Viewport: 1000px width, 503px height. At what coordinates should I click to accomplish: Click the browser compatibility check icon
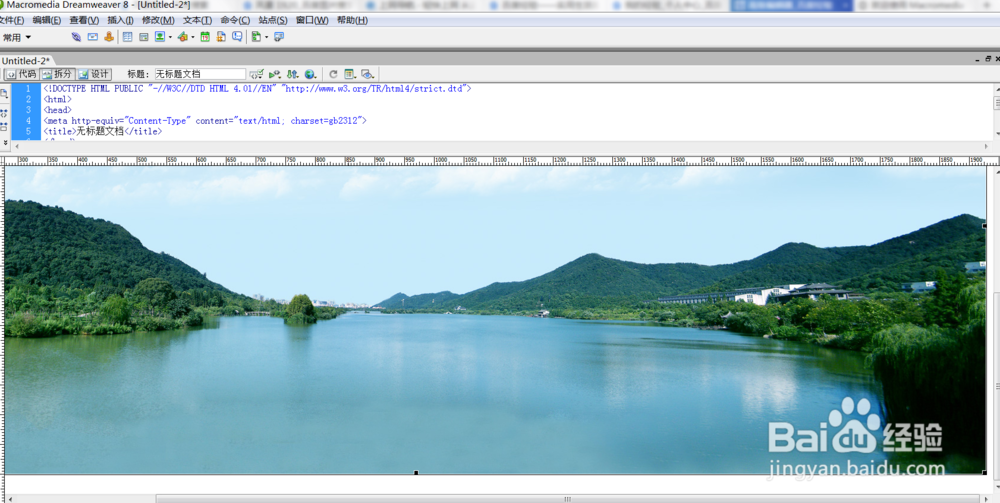[275, 74]
